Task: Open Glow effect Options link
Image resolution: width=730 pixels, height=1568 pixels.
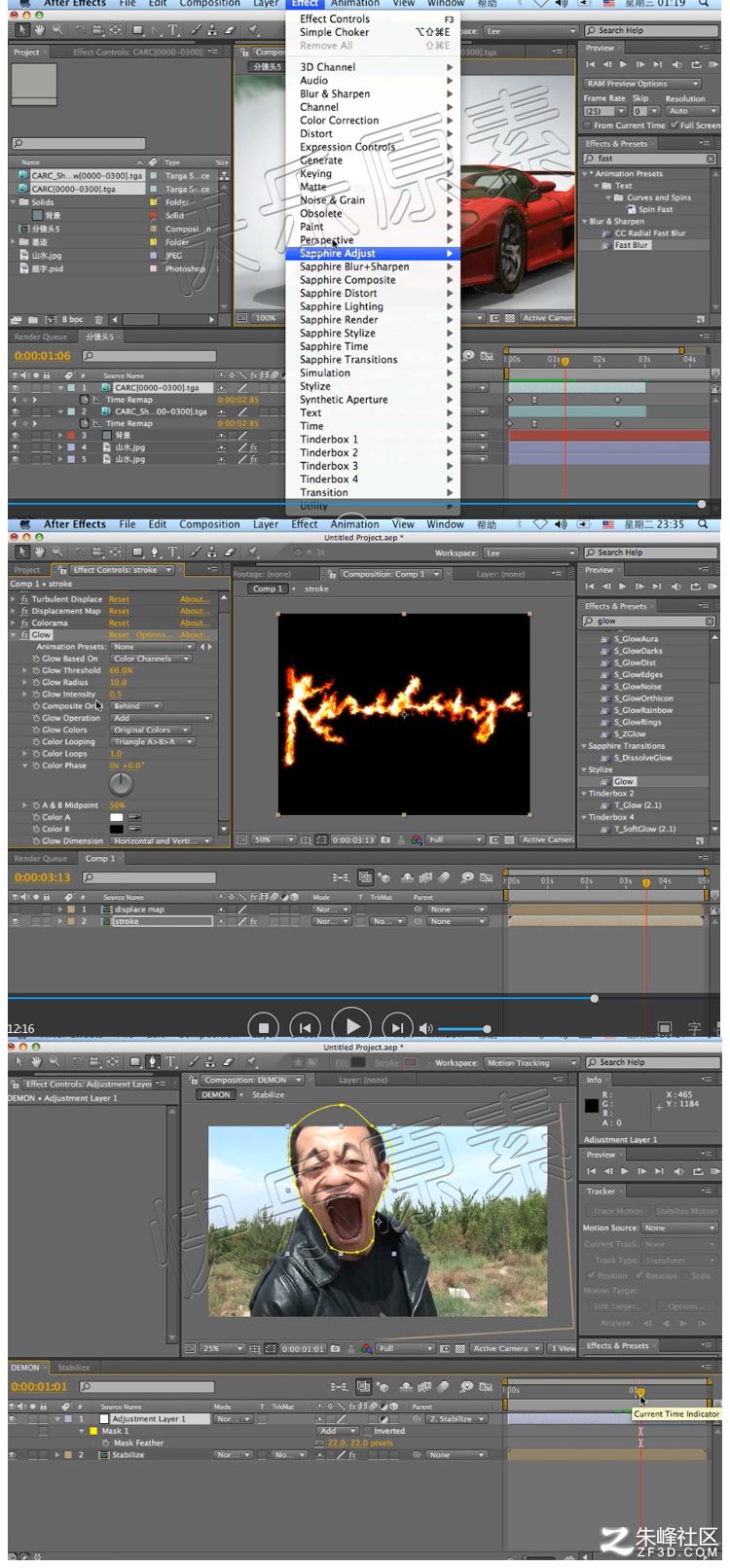Action: pos(153,634)
